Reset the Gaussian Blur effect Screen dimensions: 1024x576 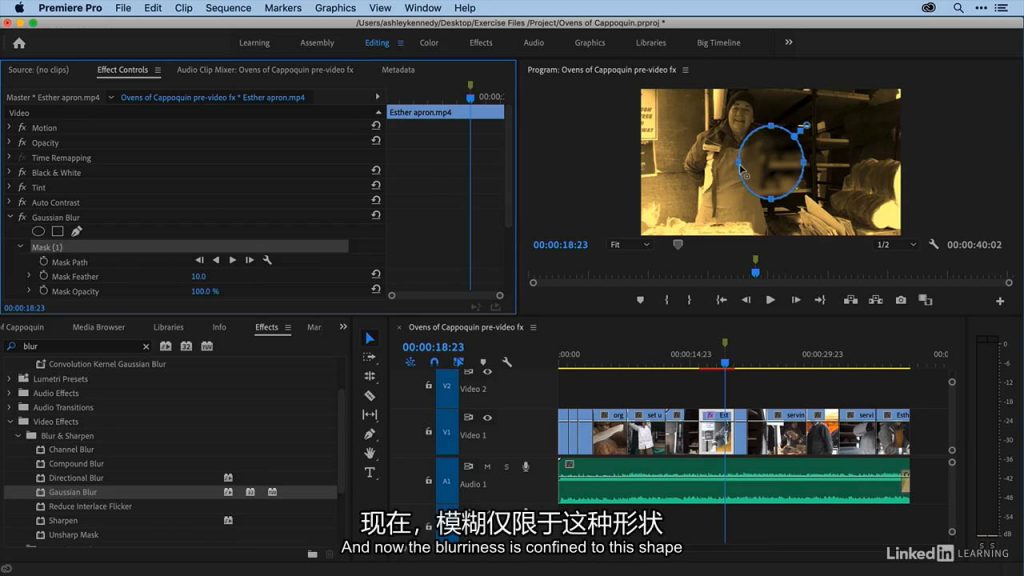click(x=376, y=215)
